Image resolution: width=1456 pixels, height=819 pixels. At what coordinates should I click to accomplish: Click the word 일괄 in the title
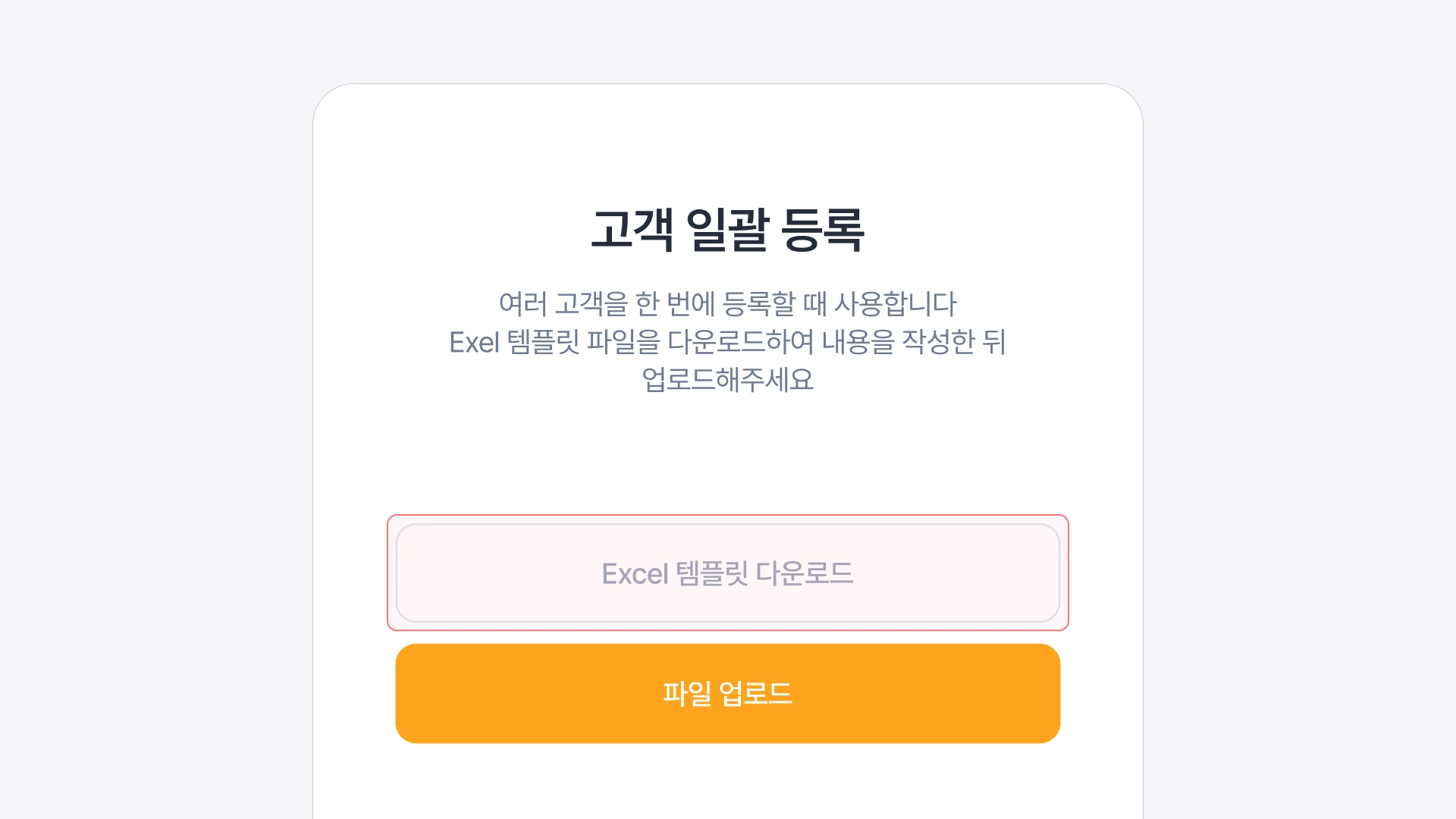tap(728, 229)
